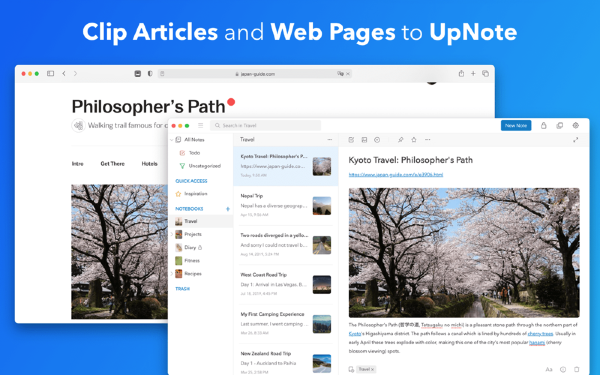The width and height of the screenshot is (600, 375).
Task: Click the translate icon in Safari address bar
Action: pyautogui.click(x=340, y=73)
